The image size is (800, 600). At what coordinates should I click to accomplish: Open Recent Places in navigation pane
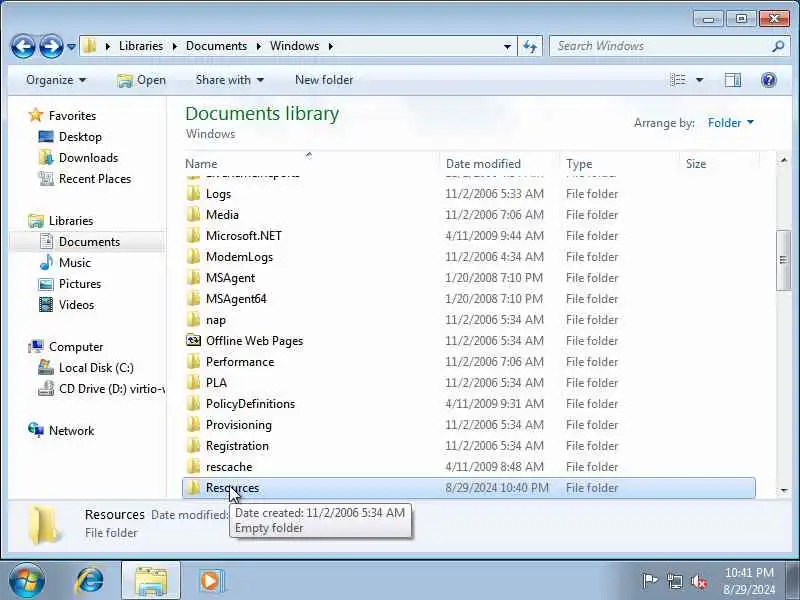[x=95, y=179]
